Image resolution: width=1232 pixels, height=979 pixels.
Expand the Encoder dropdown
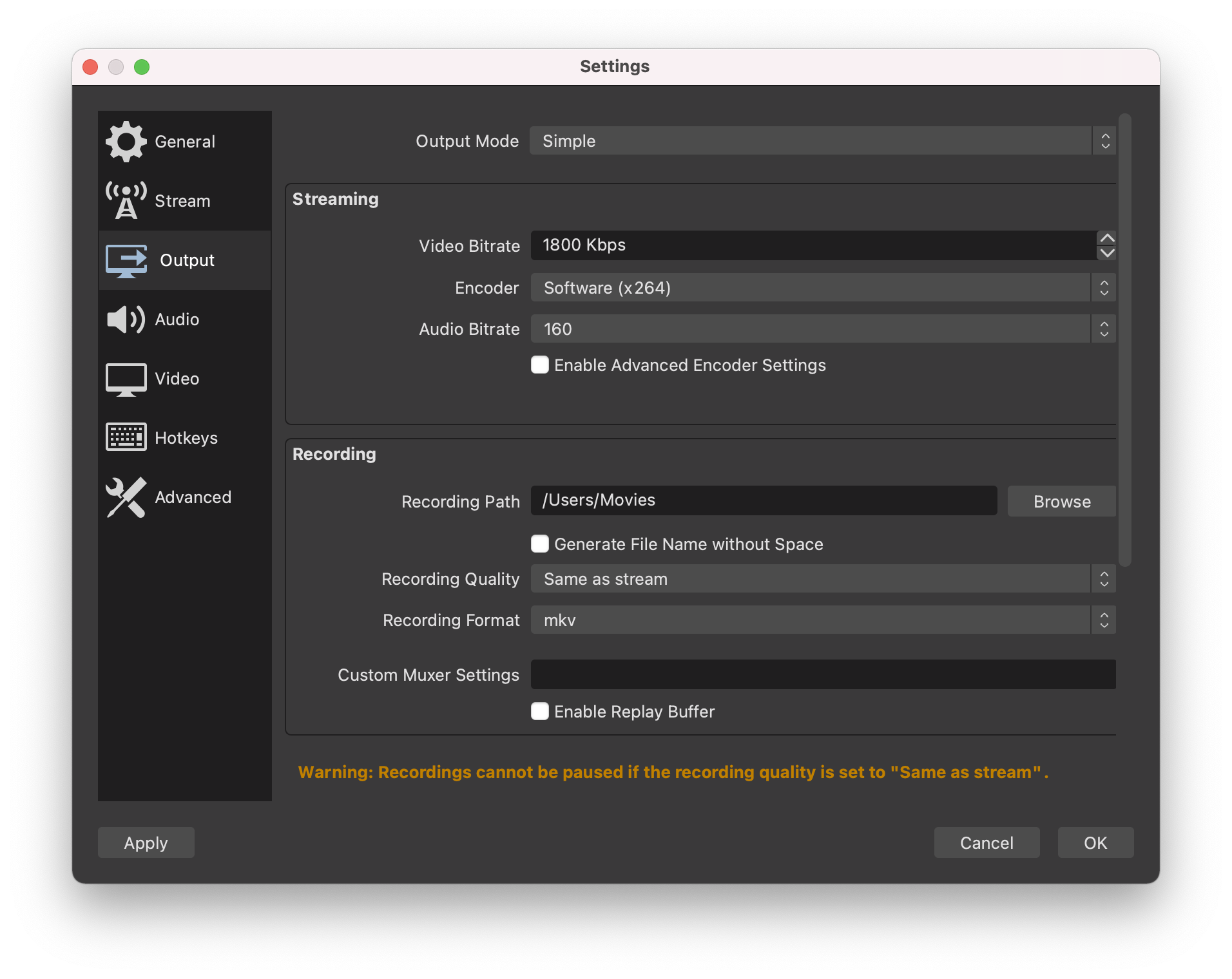click(822, 288)
